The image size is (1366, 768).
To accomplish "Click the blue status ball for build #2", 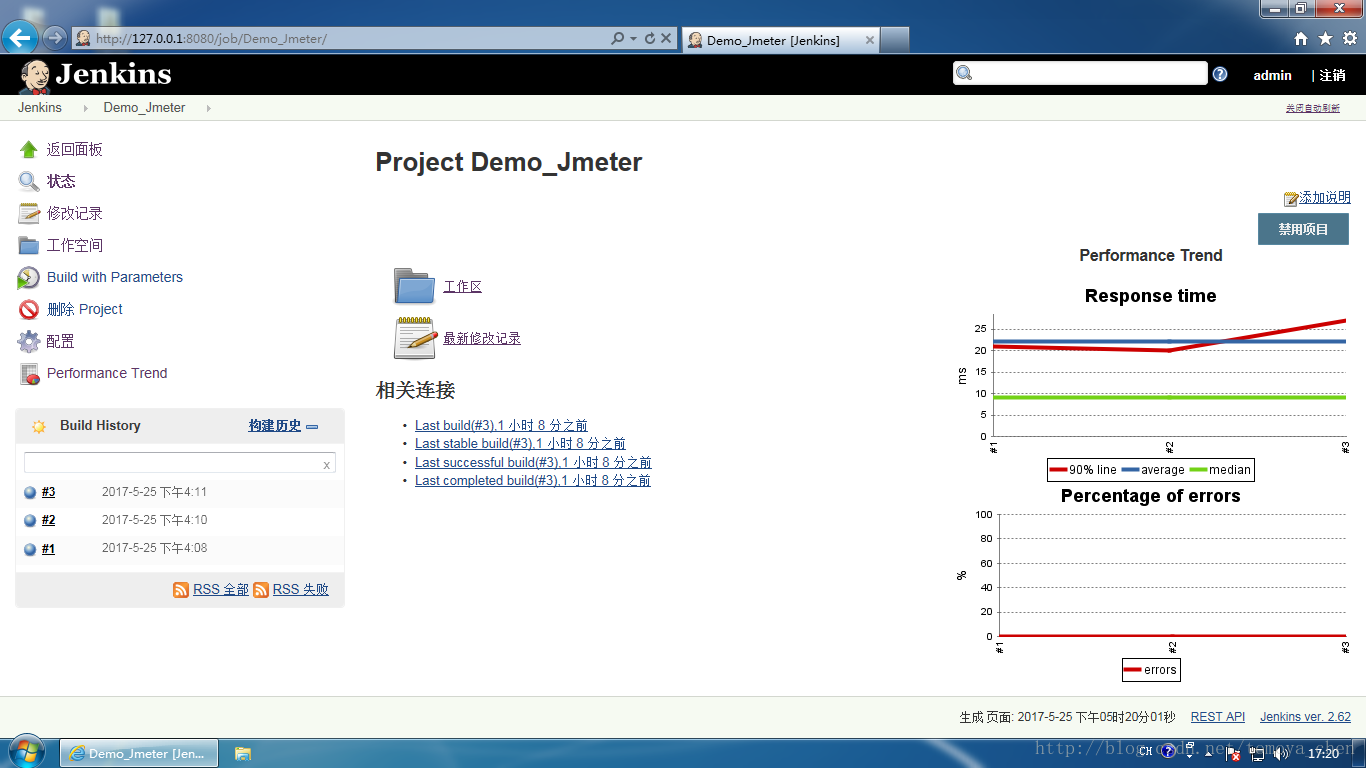I will pyautogui.click(x=30, y=520).
